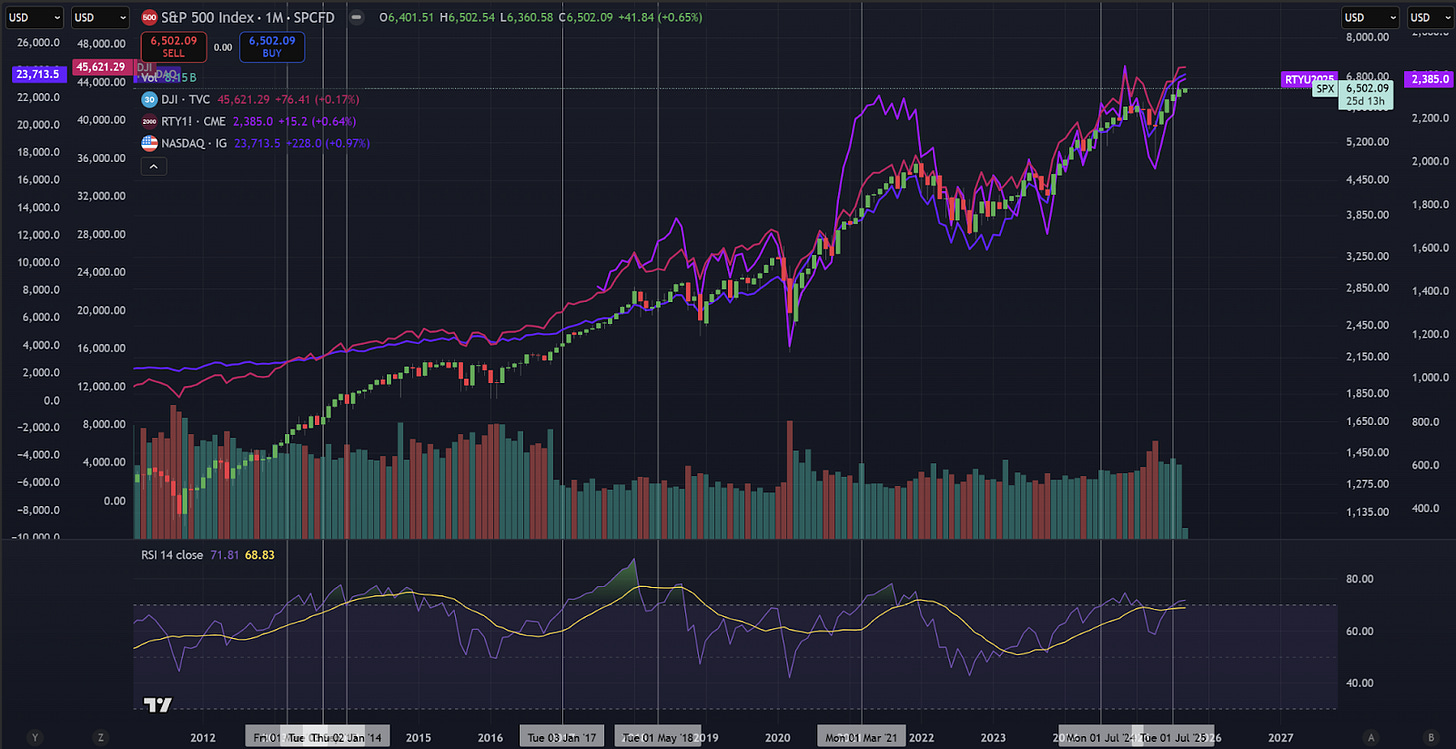Image resolution: width=1456 pixels, height=749 pixels.
Task: Click the Mon 01 Mar '21 date marker
Action: (x=860, y=737)
